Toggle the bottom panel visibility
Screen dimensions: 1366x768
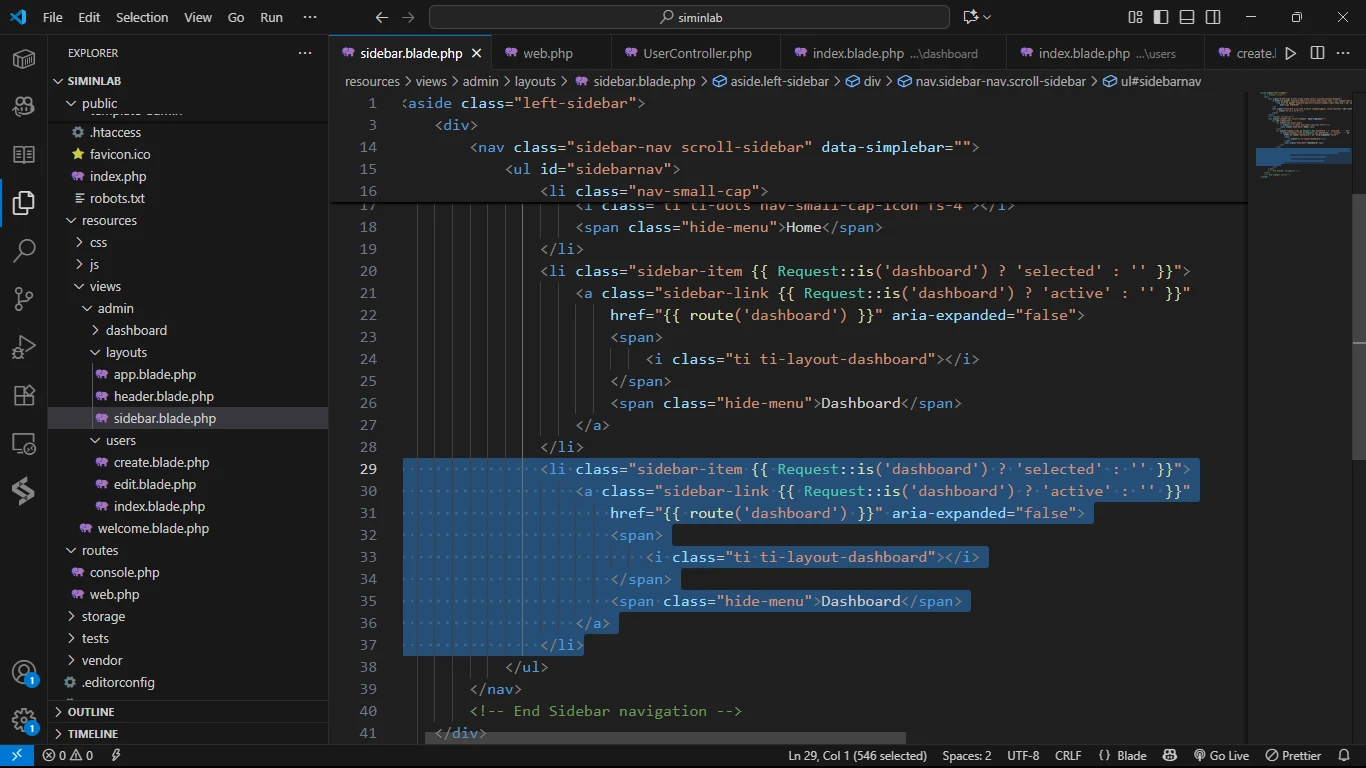point(1187,17)
